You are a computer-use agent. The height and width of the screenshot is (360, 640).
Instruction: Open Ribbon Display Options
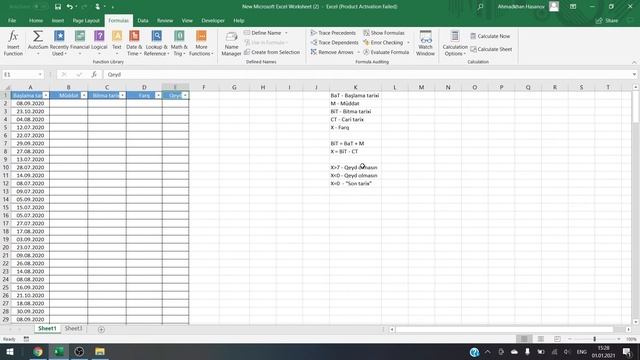(x=573, y=7)
